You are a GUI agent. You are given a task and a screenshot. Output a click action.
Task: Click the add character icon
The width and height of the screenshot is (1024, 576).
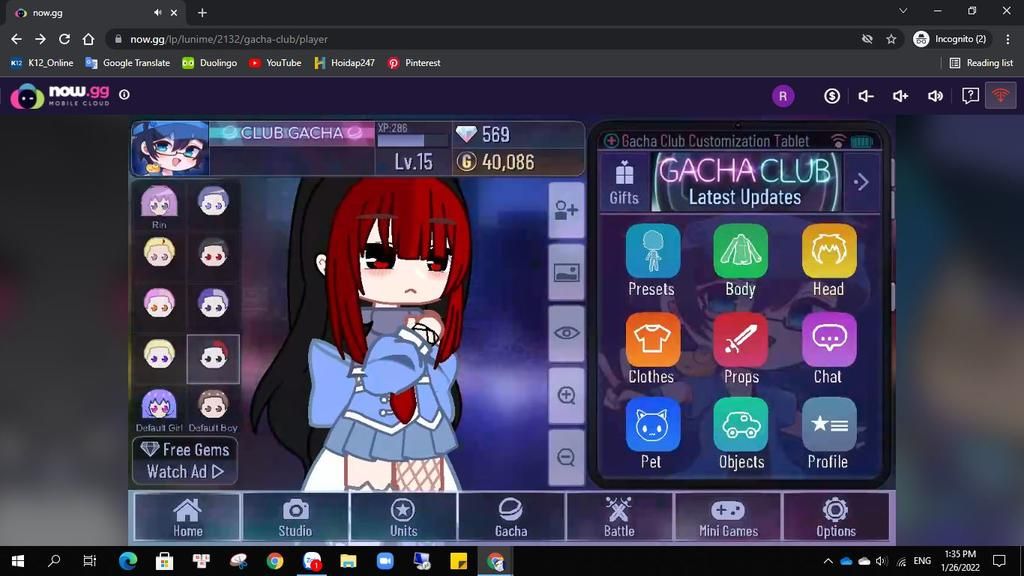[566, 210]
